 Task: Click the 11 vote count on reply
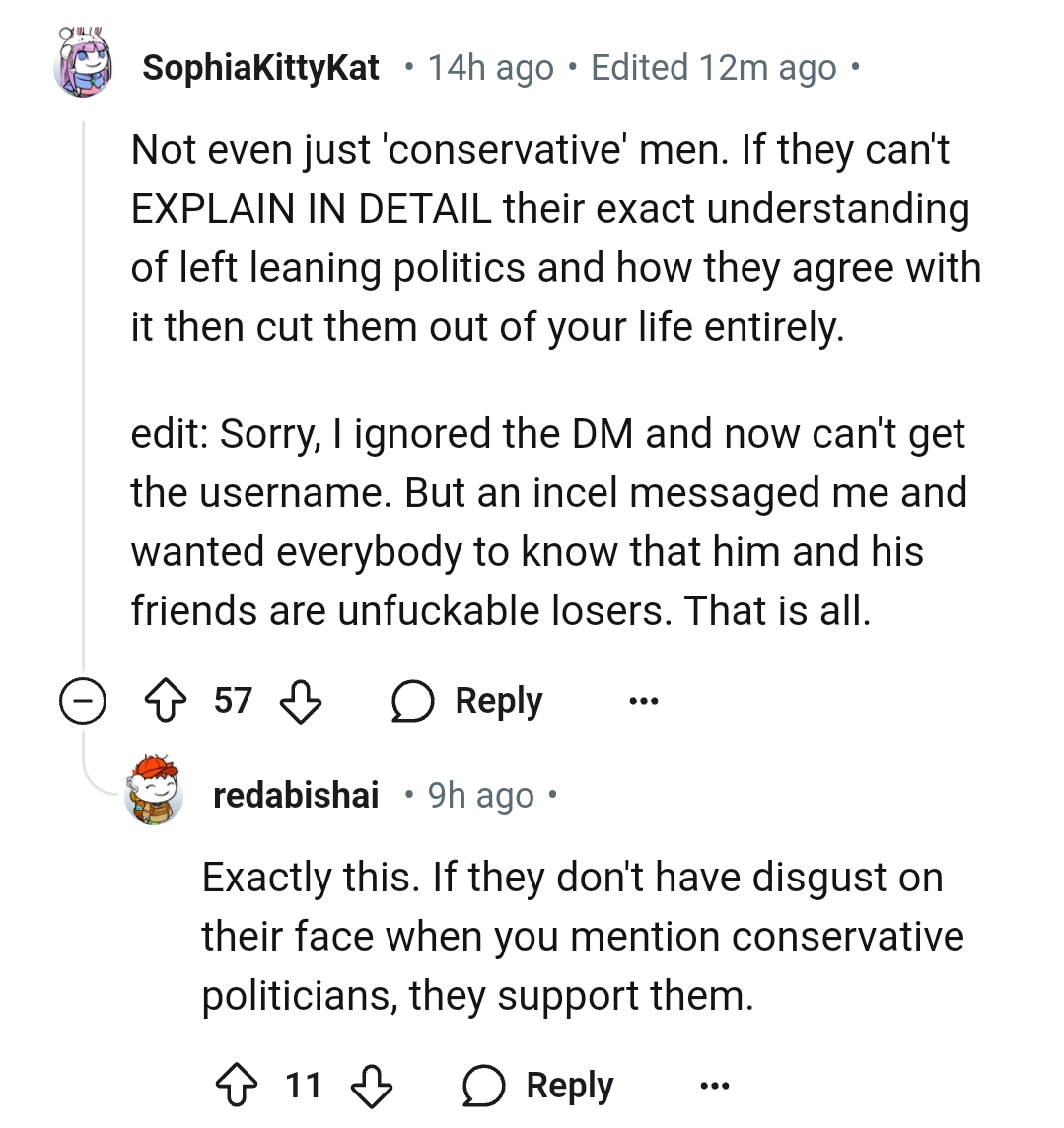click(304, 1086)
